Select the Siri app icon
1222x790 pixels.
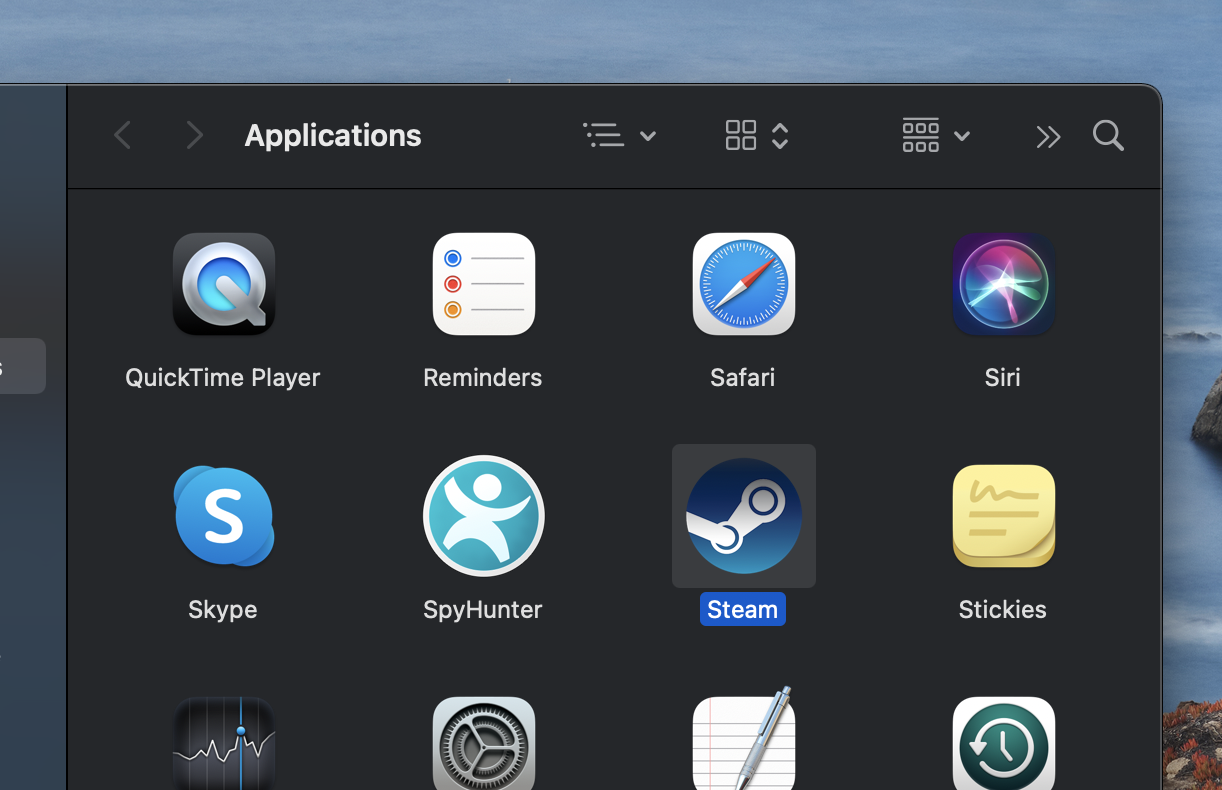click(x=1003, y=284)
